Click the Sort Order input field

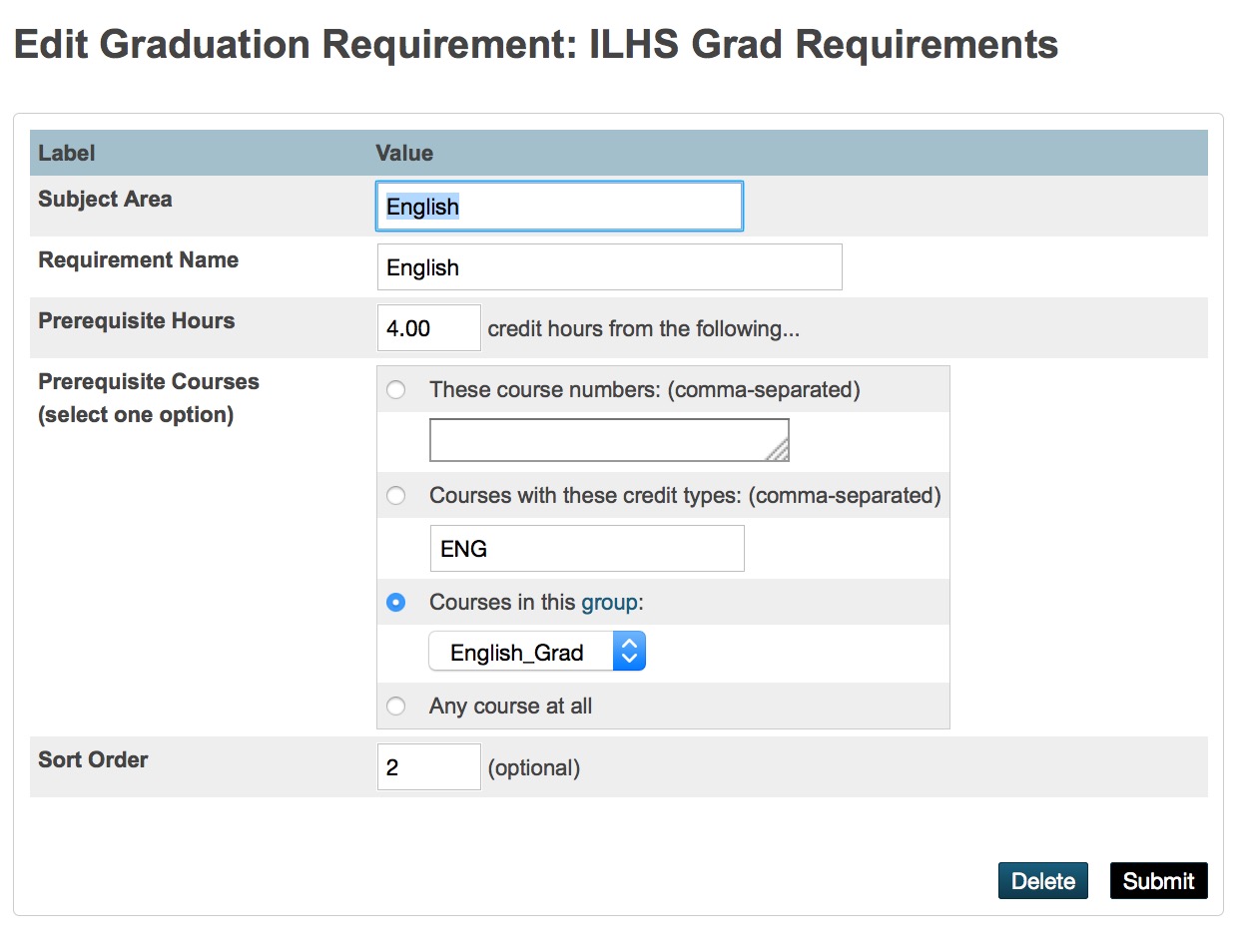pyautogui.click(x=428, y=767)
